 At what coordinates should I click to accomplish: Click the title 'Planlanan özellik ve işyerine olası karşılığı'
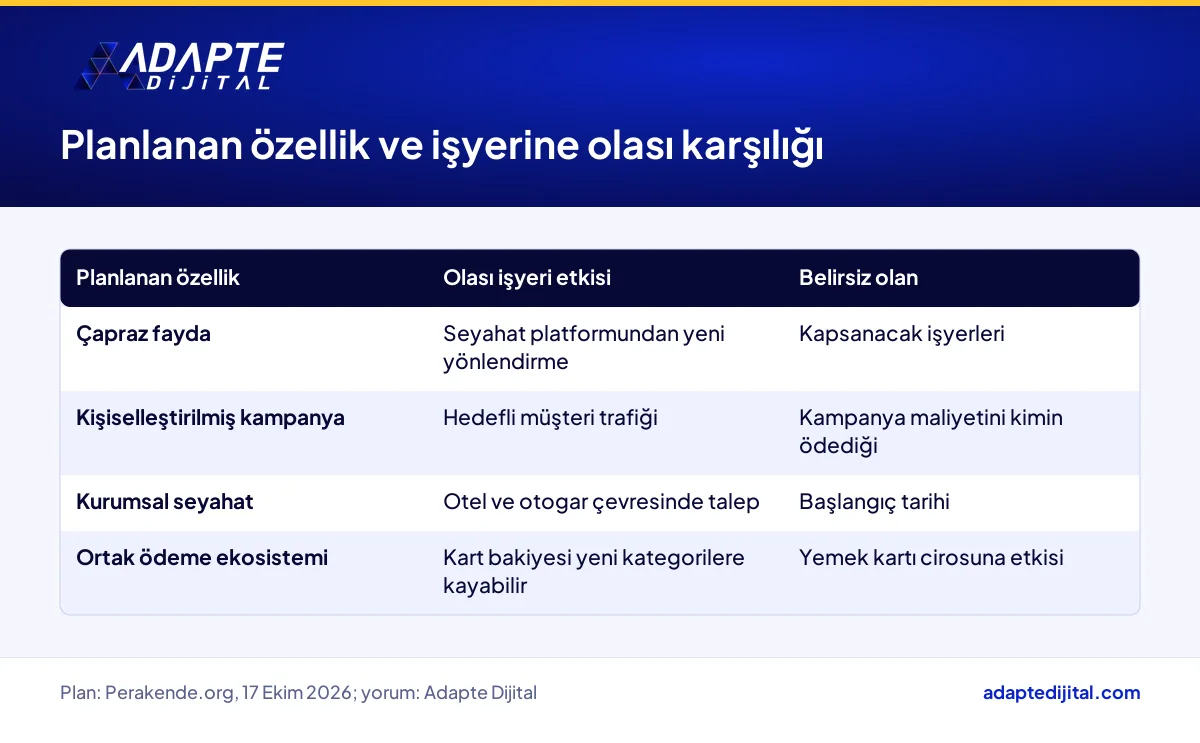[x=442, y=146]
